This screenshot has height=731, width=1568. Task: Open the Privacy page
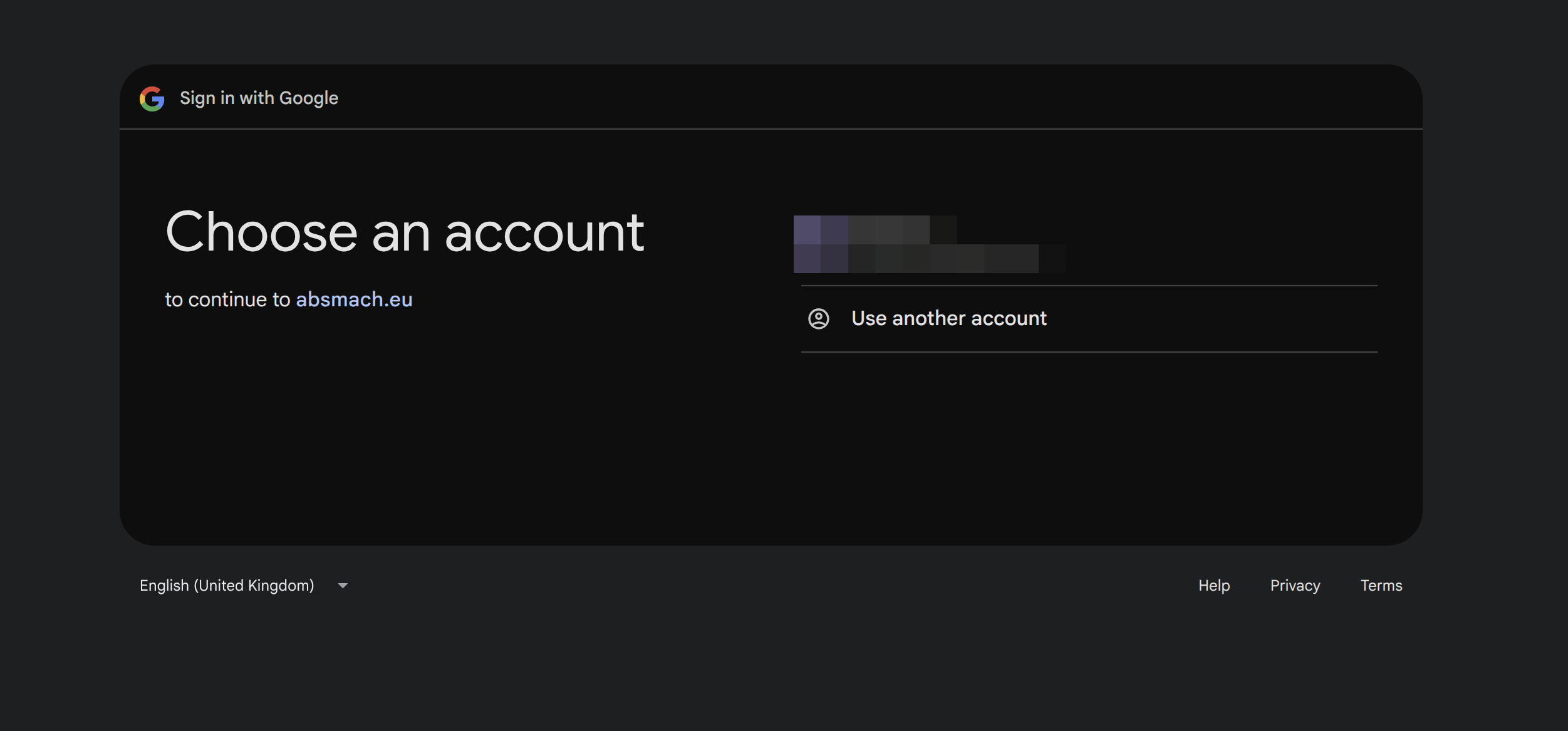click(1294, 585)
